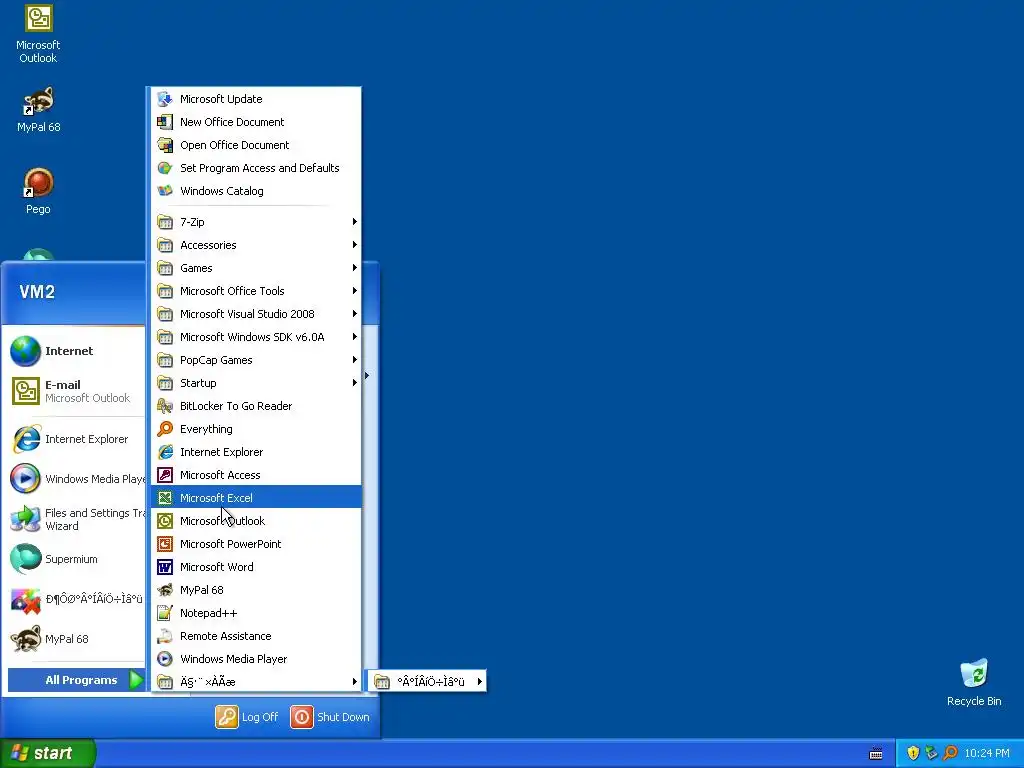Open MyPal 68 in start menu left pane
Image resolution: width=1024 pixels, height=768 pixels.
click(x=75, y=639)
